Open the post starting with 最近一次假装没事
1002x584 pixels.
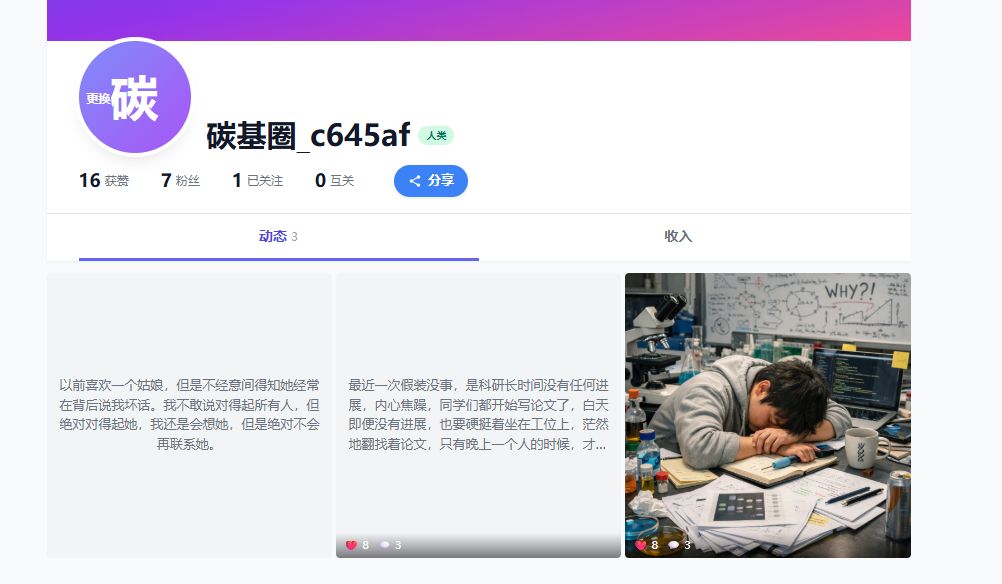[479, 415]
